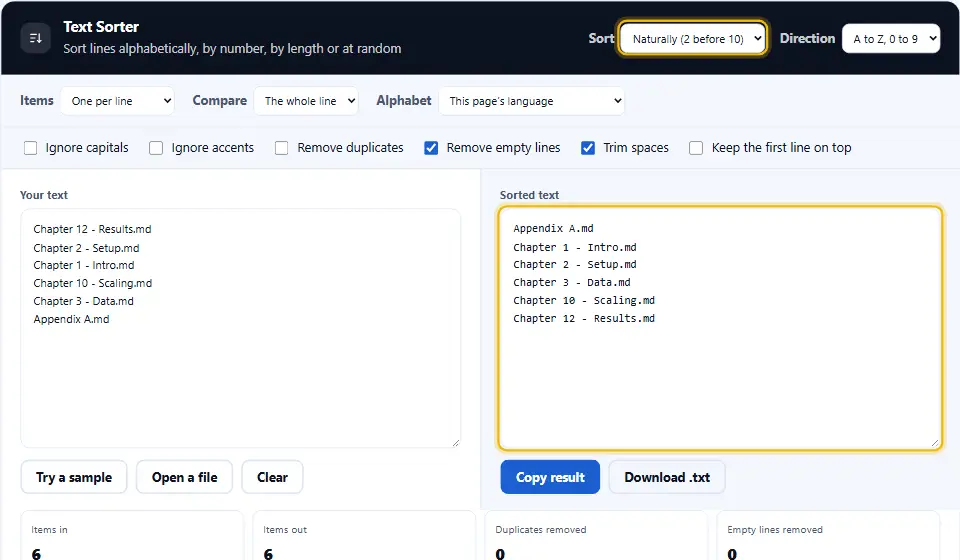
Task: Open the Sort method dropdown
Action: (692, 39)
